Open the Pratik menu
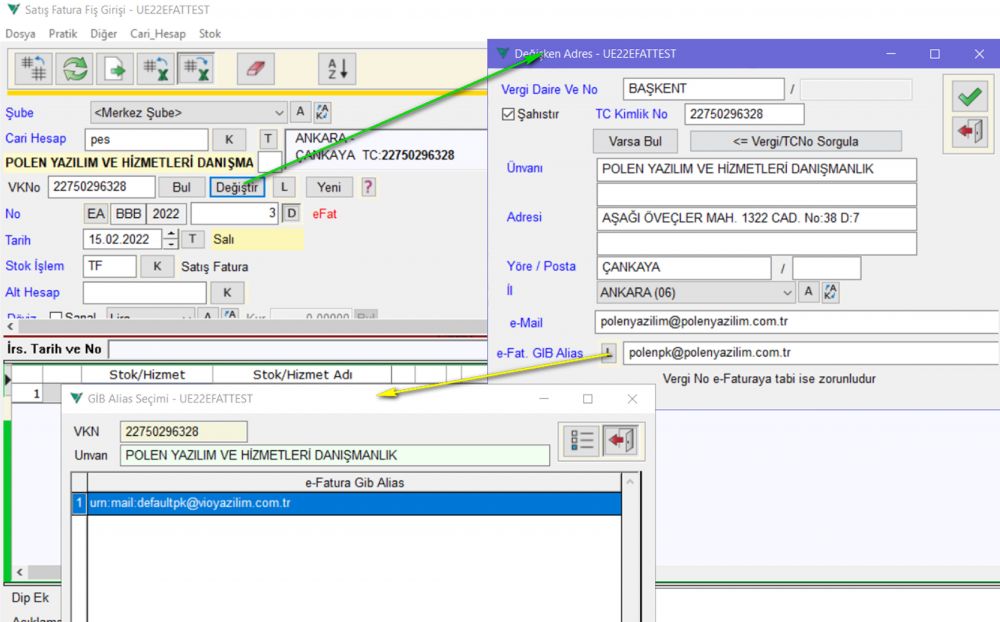The image size is (1000, 622). 62,33
